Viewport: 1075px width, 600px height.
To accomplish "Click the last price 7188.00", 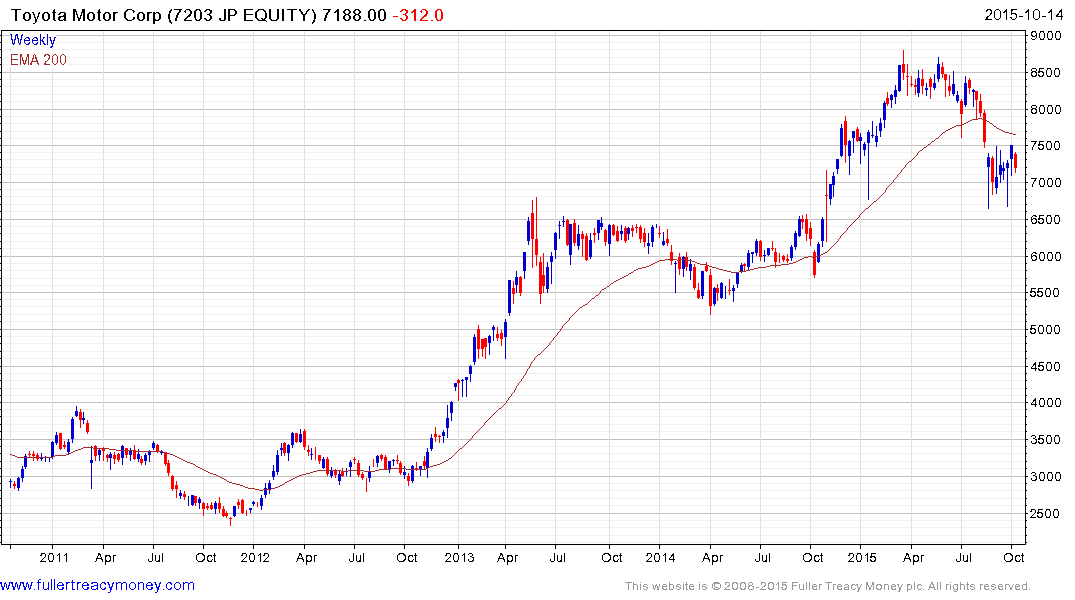I will pos(354,15).
